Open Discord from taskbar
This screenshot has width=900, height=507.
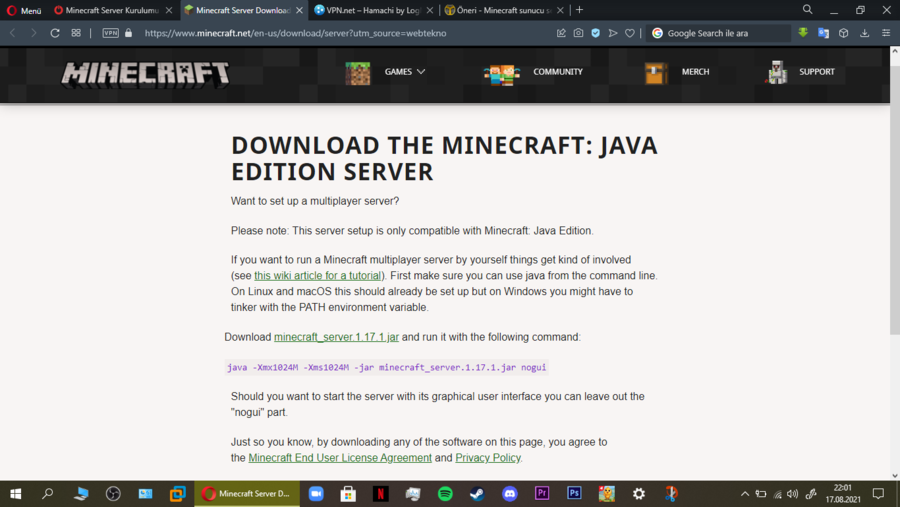pos(509,494)
